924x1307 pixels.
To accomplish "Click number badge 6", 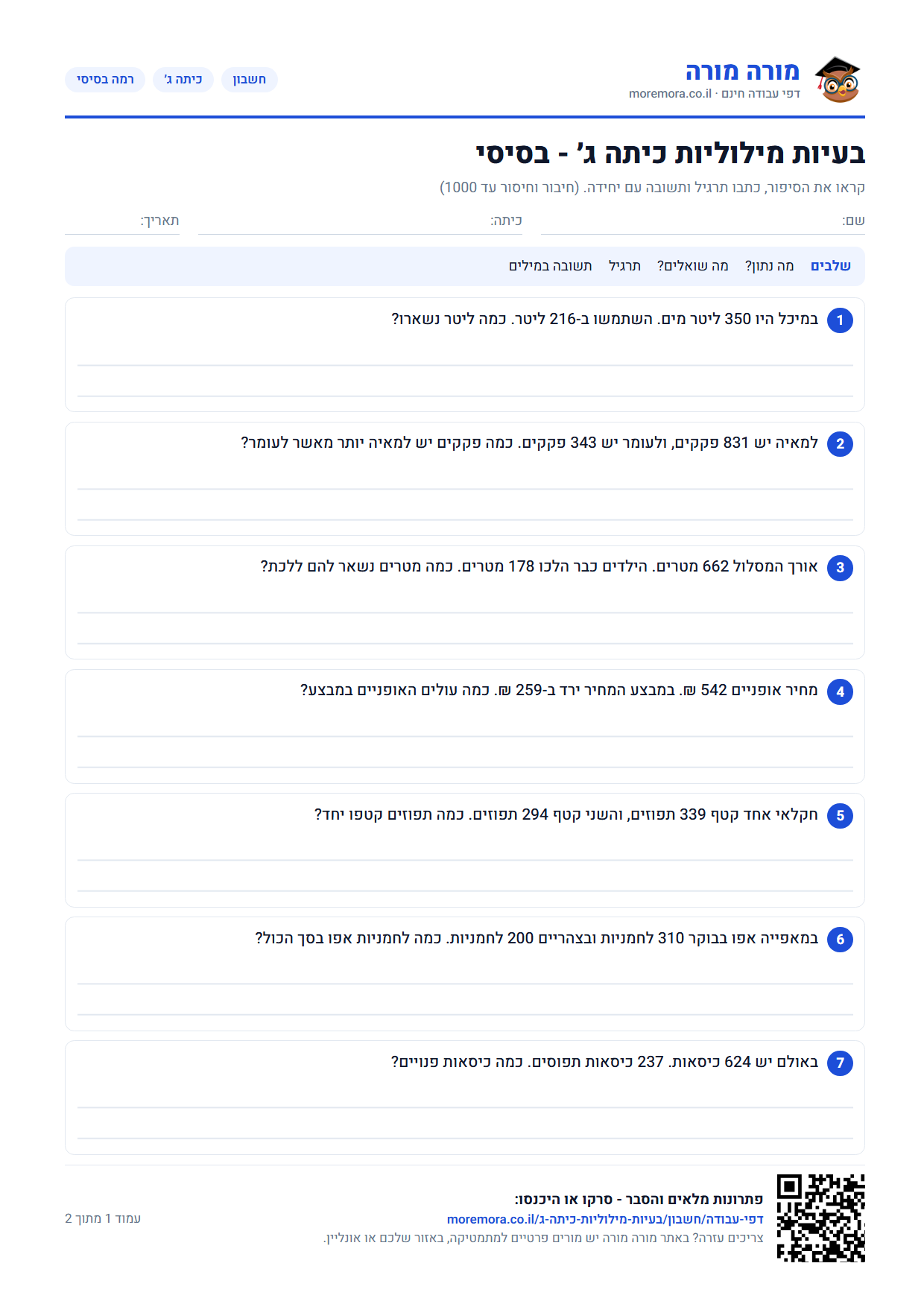I will 840,939.
